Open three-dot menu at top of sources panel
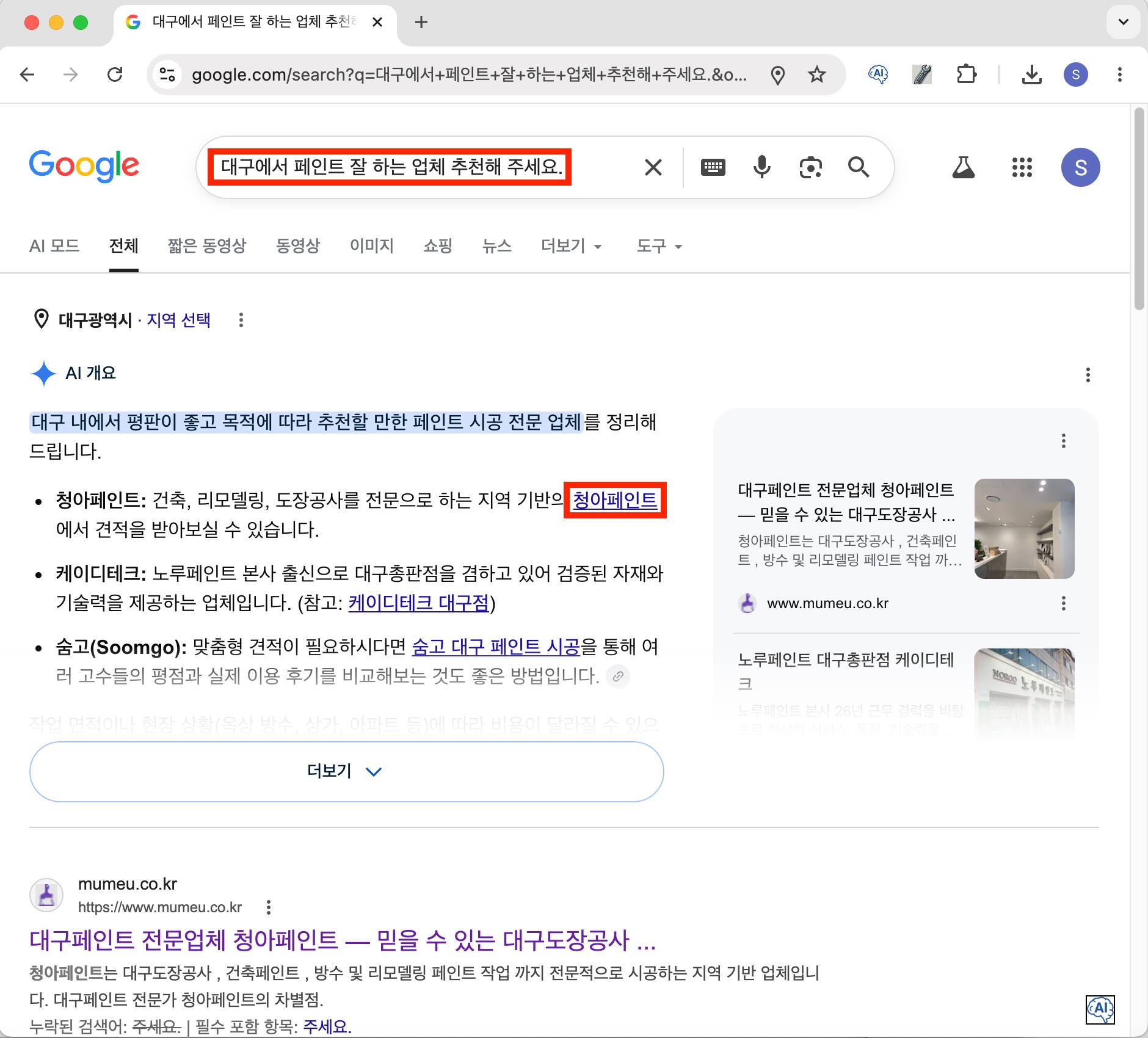 (x=1063, y=441)
